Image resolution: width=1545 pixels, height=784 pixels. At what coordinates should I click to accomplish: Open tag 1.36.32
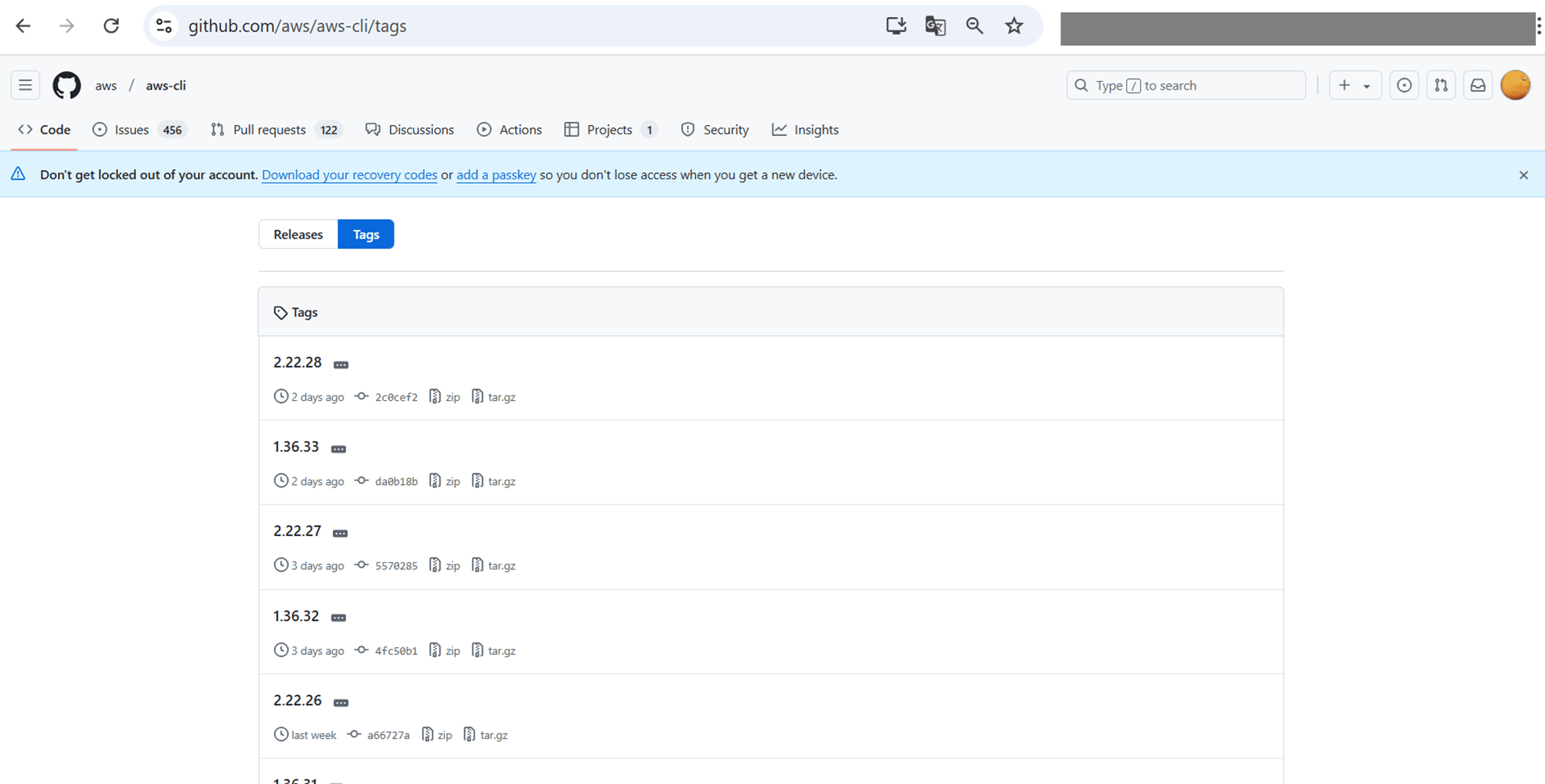(x=296, y=616)
